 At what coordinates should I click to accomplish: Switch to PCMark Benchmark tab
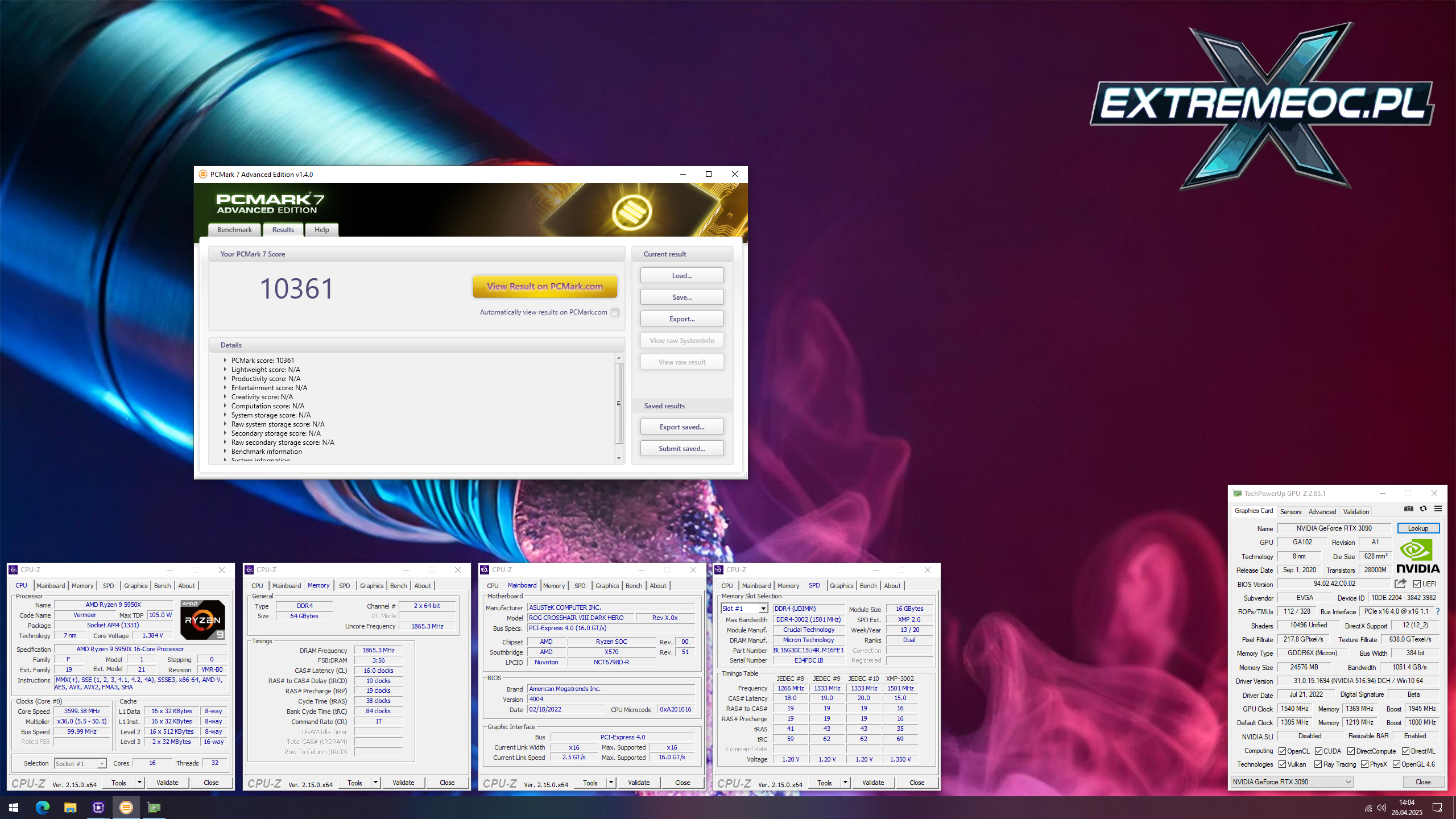[234, 230]
